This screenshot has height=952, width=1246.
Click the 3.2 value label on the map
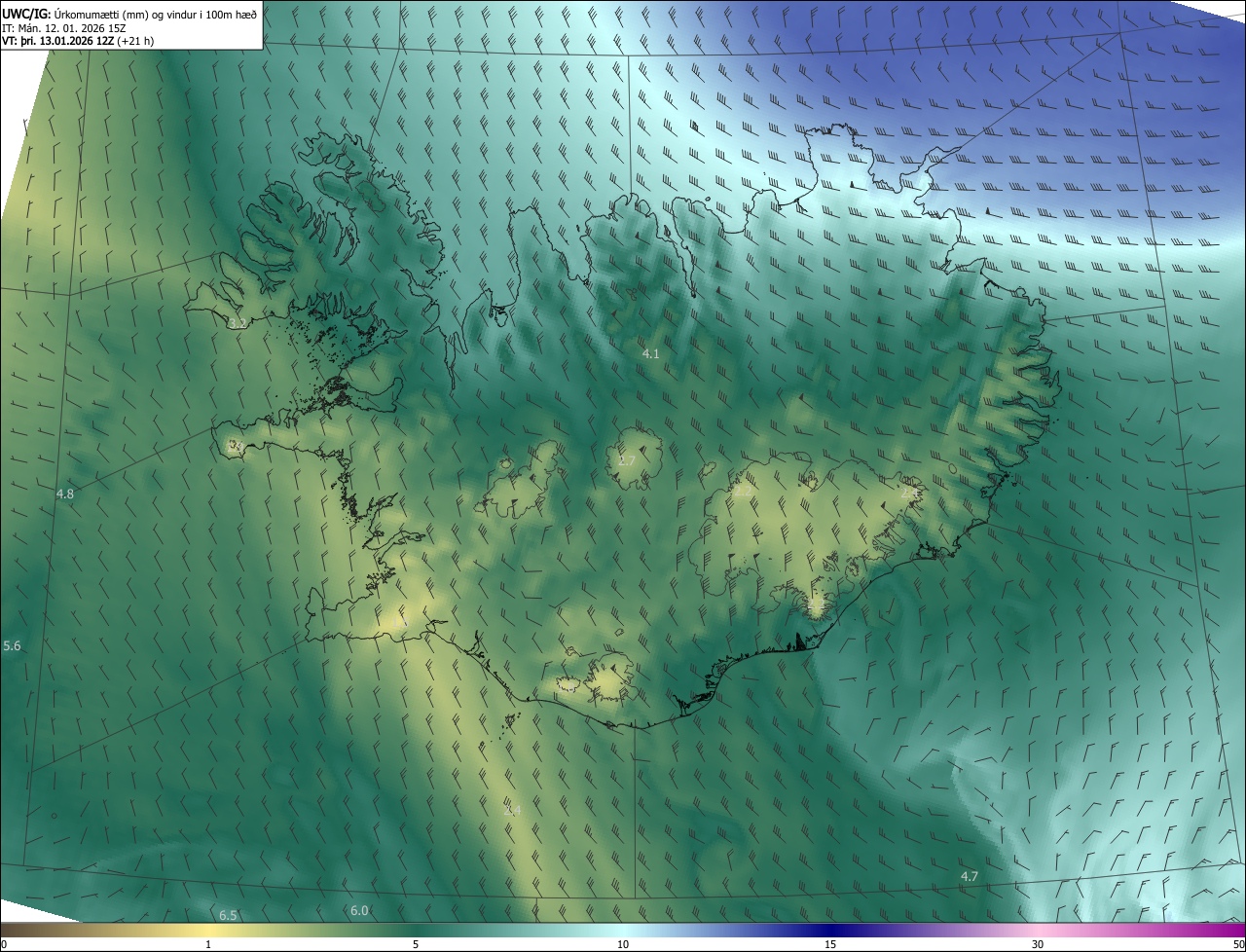pos(238,323)
